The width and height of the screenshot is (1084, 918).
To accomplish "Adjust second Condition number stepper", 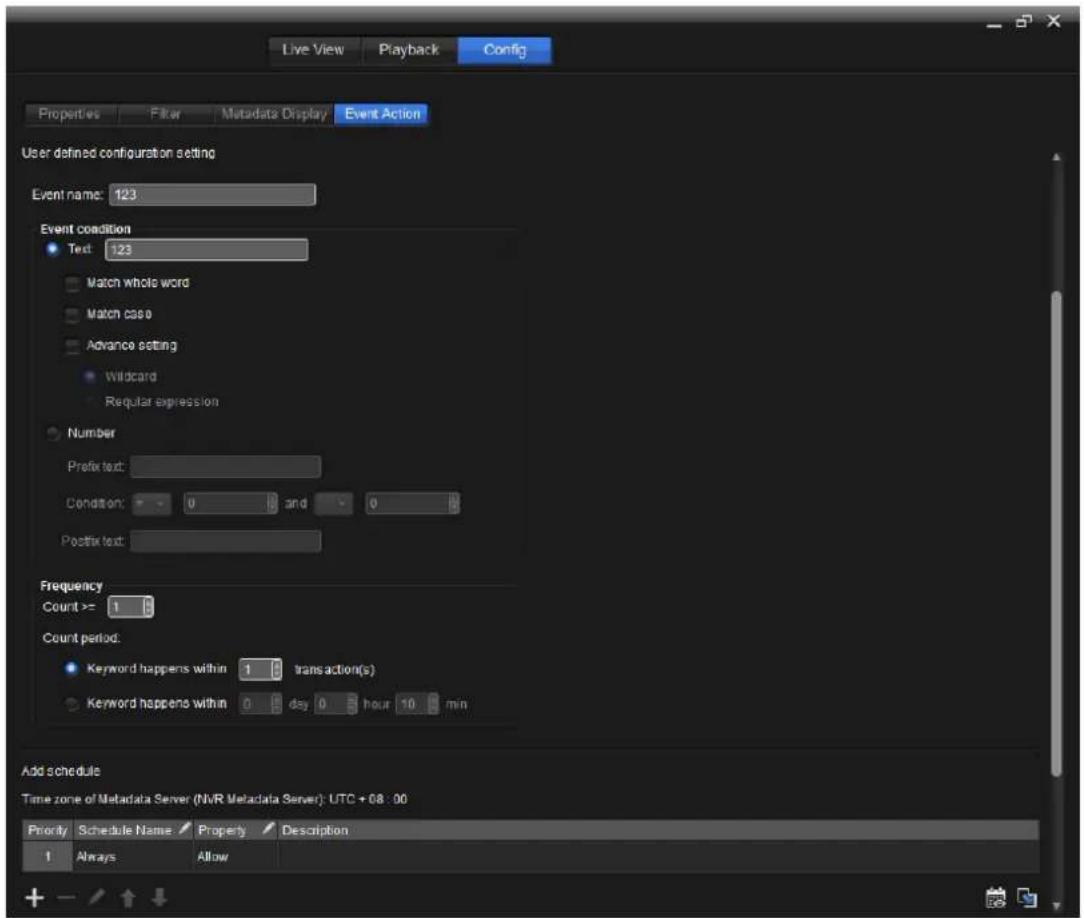I will click(454, 503).
